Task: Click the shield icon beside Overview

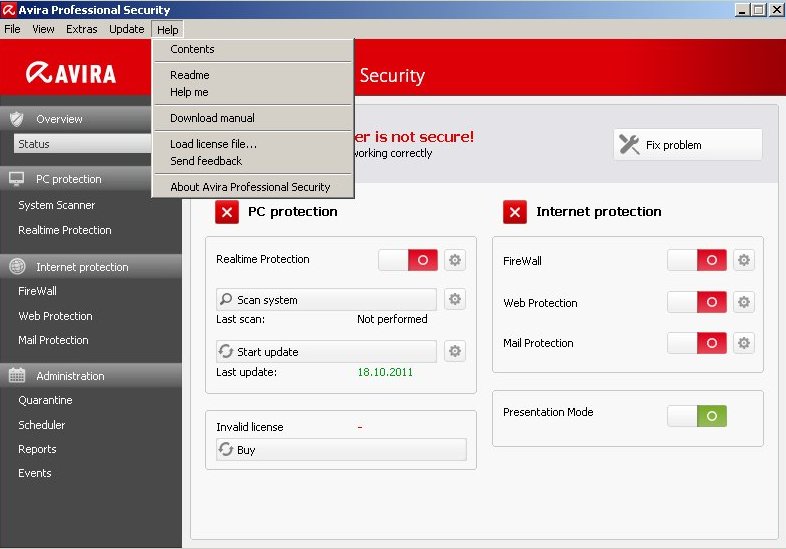Action: click(x=17, y=119)
